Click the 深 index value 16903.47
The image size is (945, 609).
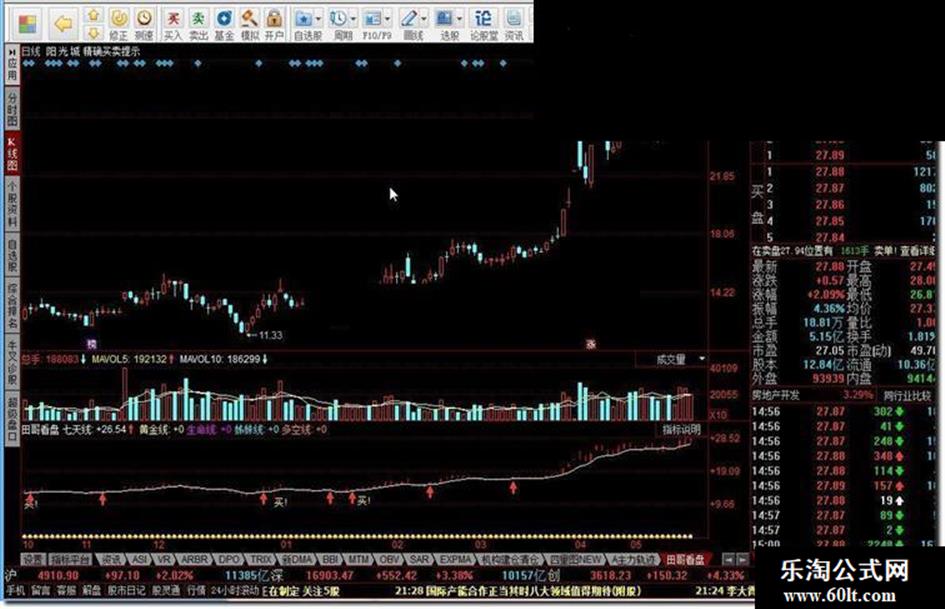(329, 576)
